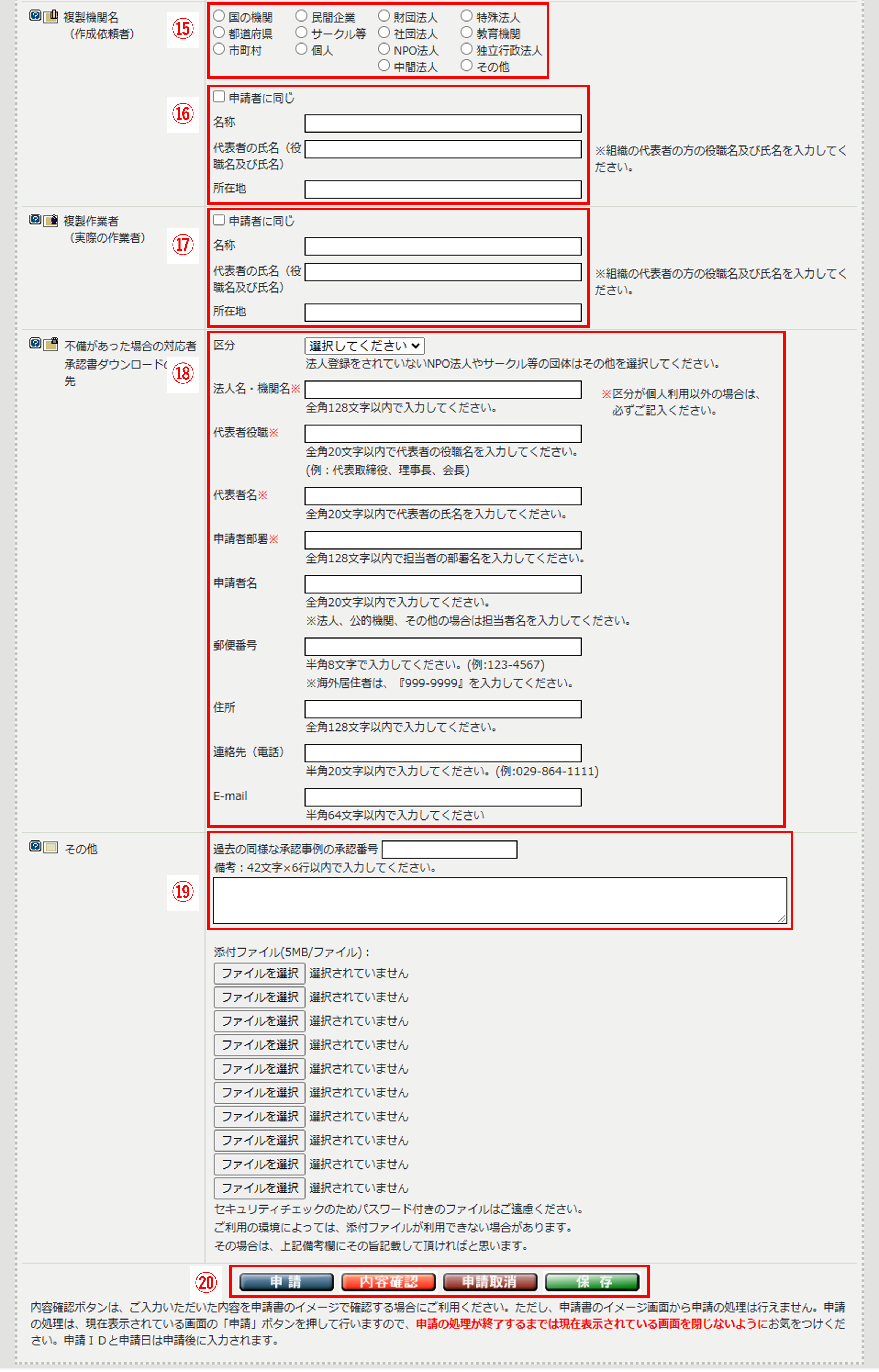Image resolution: width=879 pixels, height=1372 pixels.
Task: Open the 区分 選択してください dropdown
Action: click(365, 346)
